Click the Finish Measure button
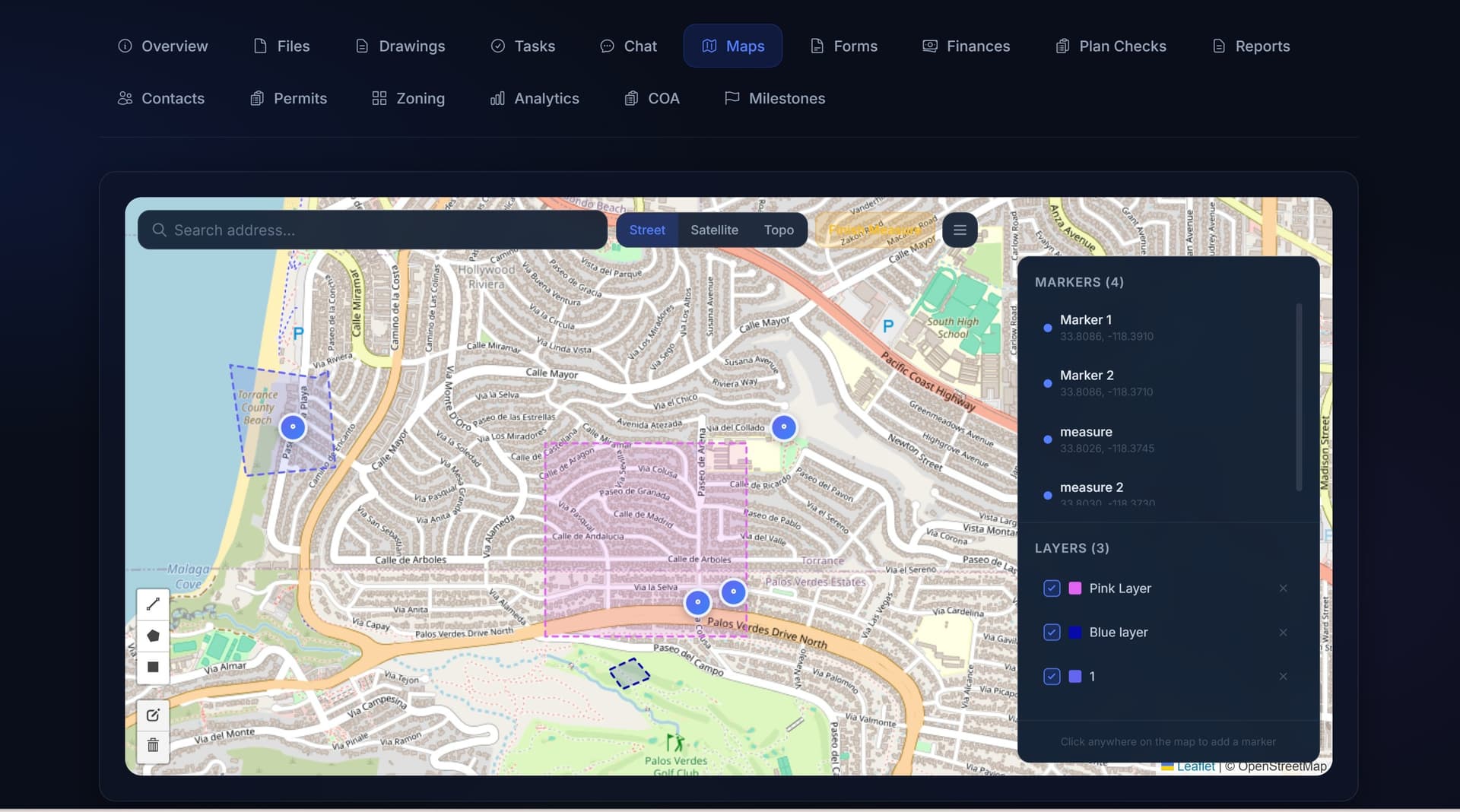This screenshot has height=812, width=1460. click(875, 230)
